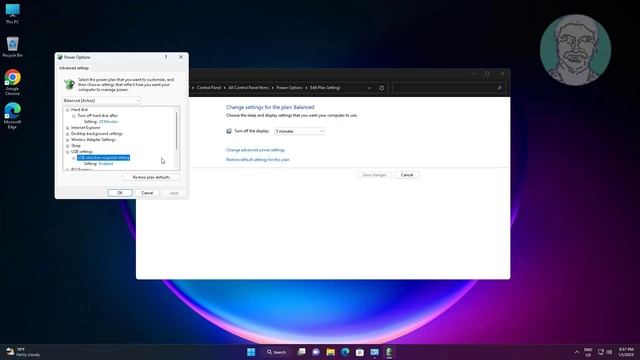Go to Power Options breadcrumb
The height and width of the screenshot is (360, 640).
point(289,88)
